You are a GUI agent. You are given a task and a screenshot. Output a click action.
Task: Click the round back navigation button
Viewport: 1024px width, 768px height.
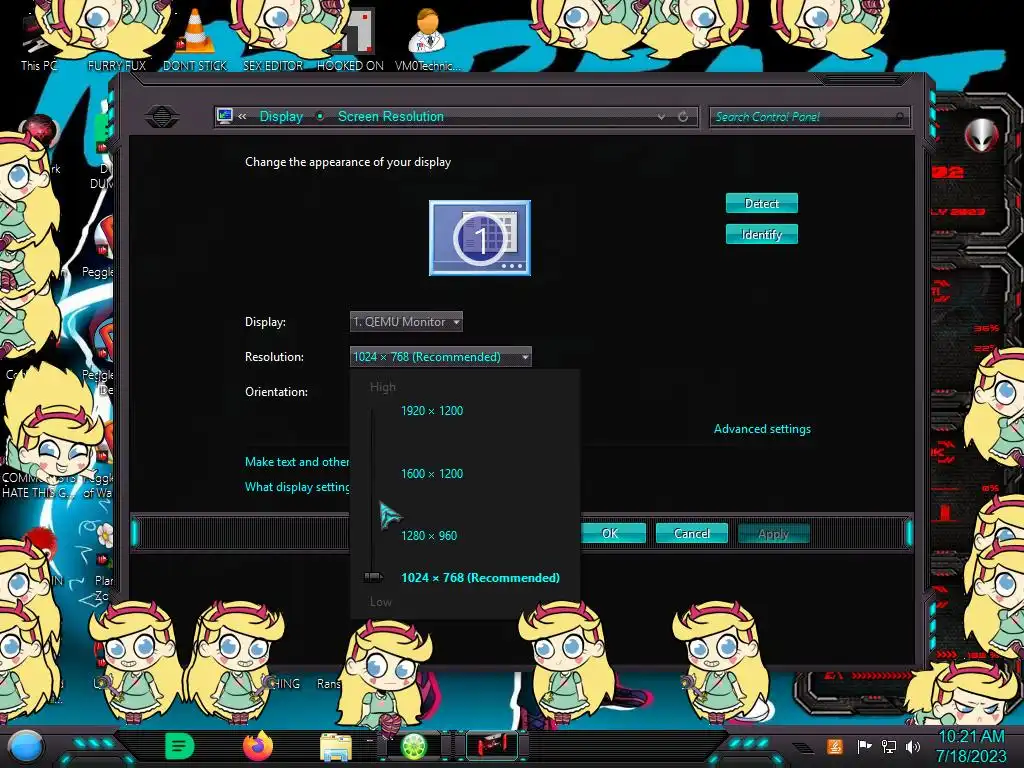[162, 117]
